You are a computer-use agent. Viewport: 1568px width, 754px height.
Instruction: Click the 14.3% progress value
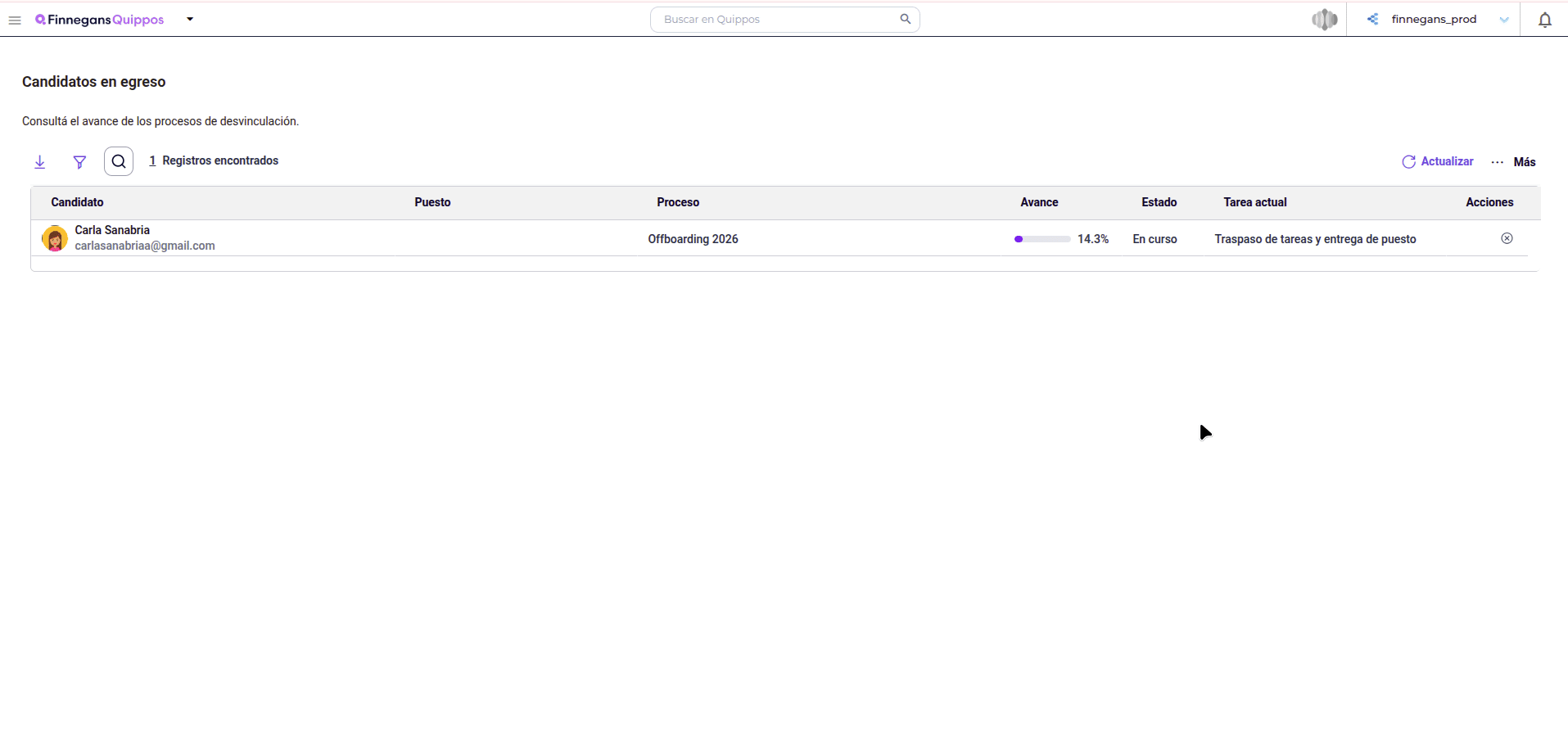1093,239
